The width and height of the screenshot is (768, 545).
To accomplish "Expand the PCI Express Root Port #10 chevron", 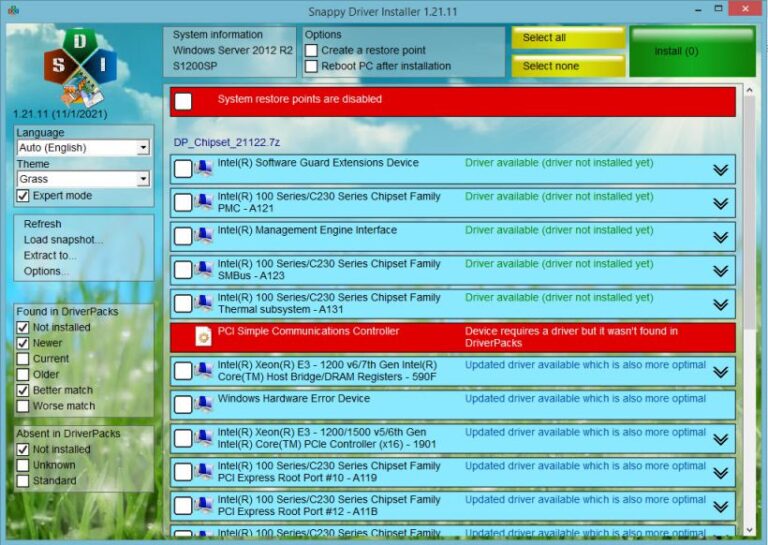I will (x=720, y=474).
